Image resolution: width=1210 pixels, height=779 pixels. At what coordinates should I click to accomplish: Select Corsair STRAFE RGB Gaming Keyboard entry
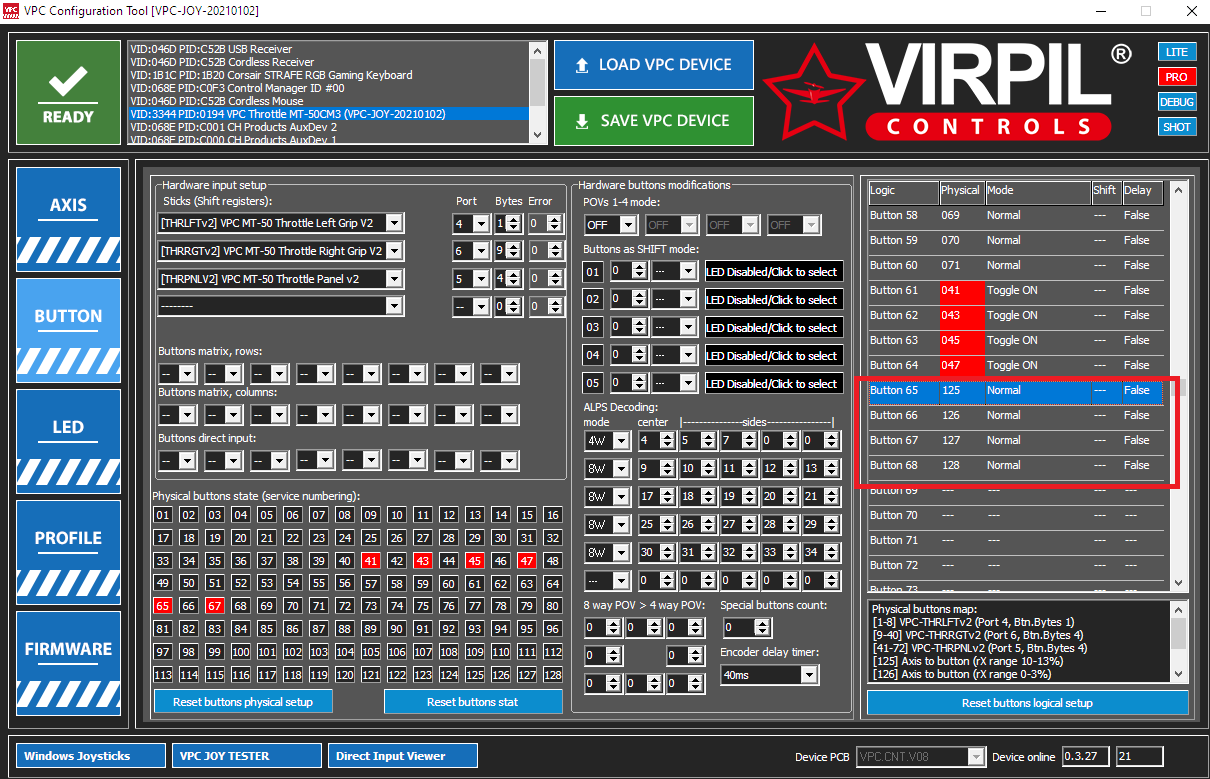328,75
